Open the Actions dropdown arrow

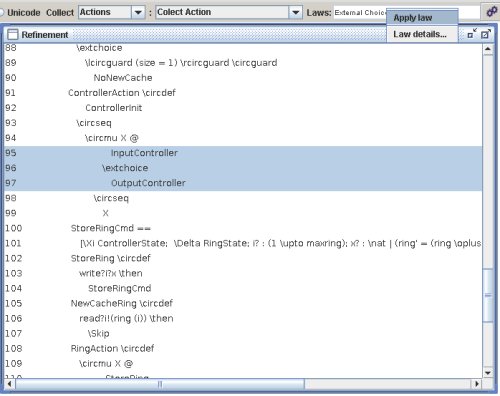tap(138, 12)
